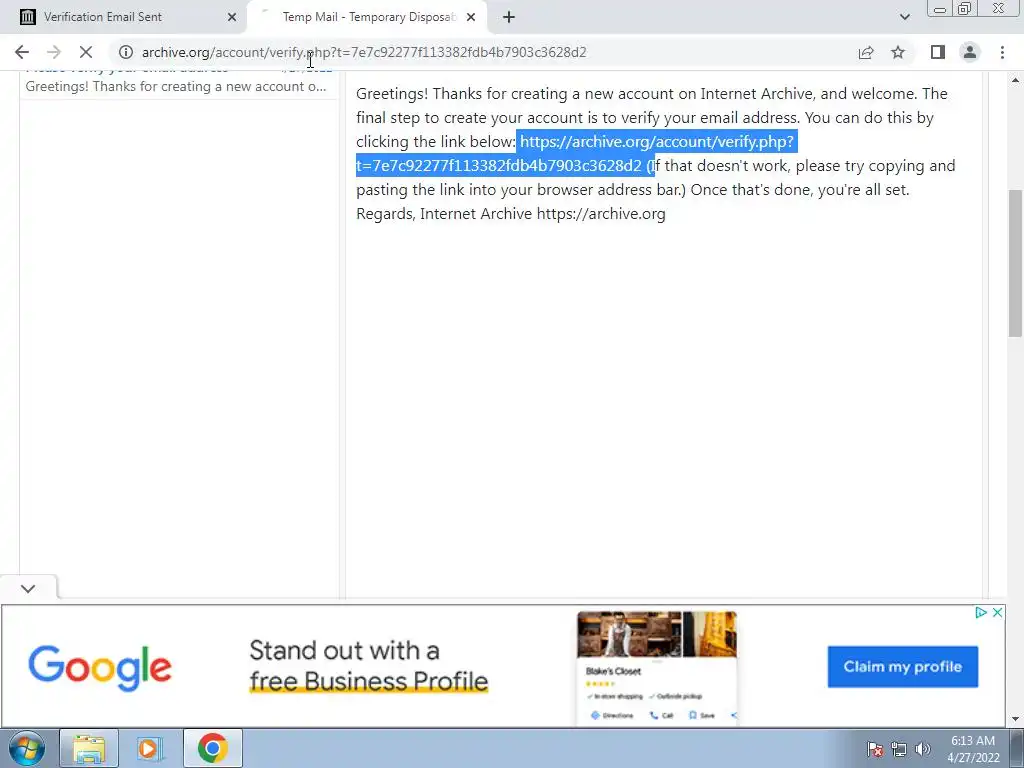
Task: Click the Blake's Closet ad preview image
Action: coord(657,667)
